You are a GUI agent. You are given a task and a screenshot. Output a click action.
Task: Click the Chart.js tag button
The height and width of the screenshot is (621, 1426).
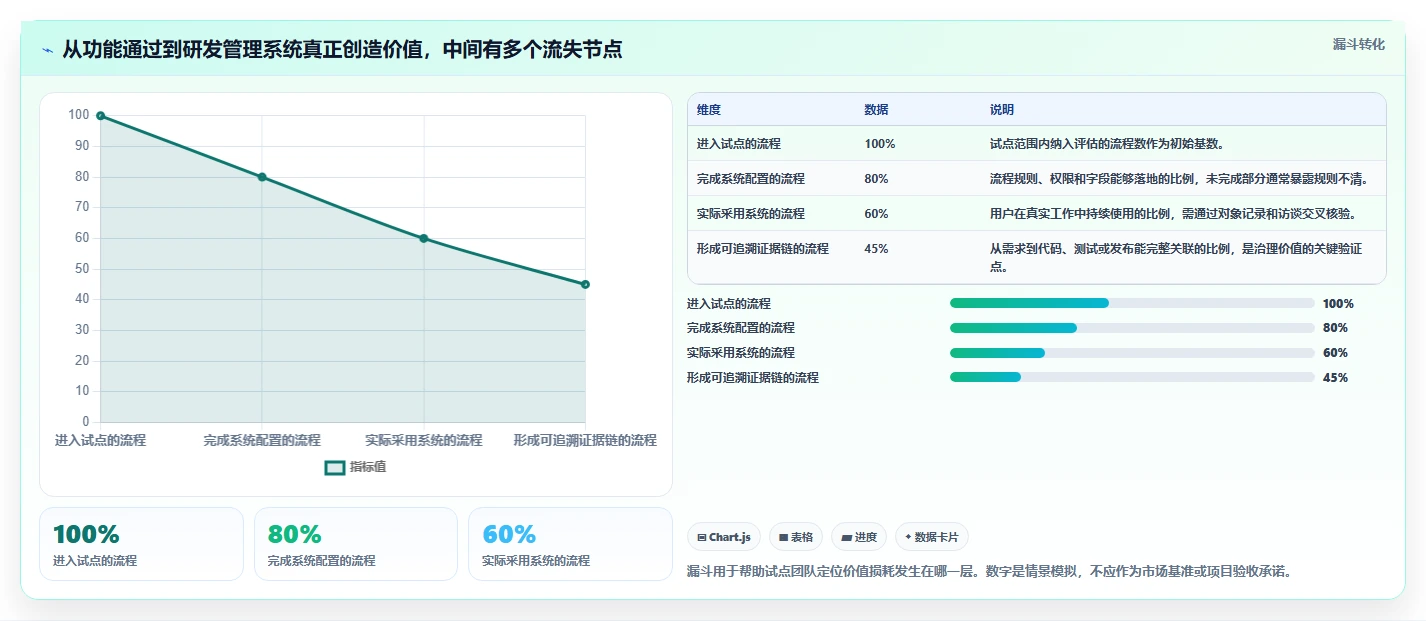pyautogui.click(x=724, y=537)
